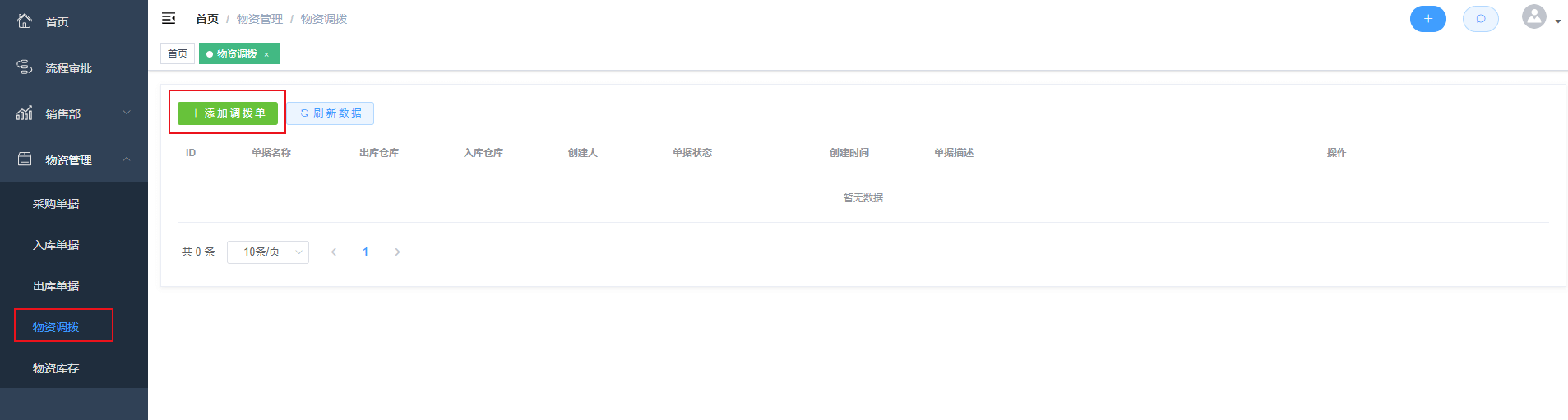1568x420 pixels.
Task: Click the home icon in sidebar
Action: pos(25,21)
